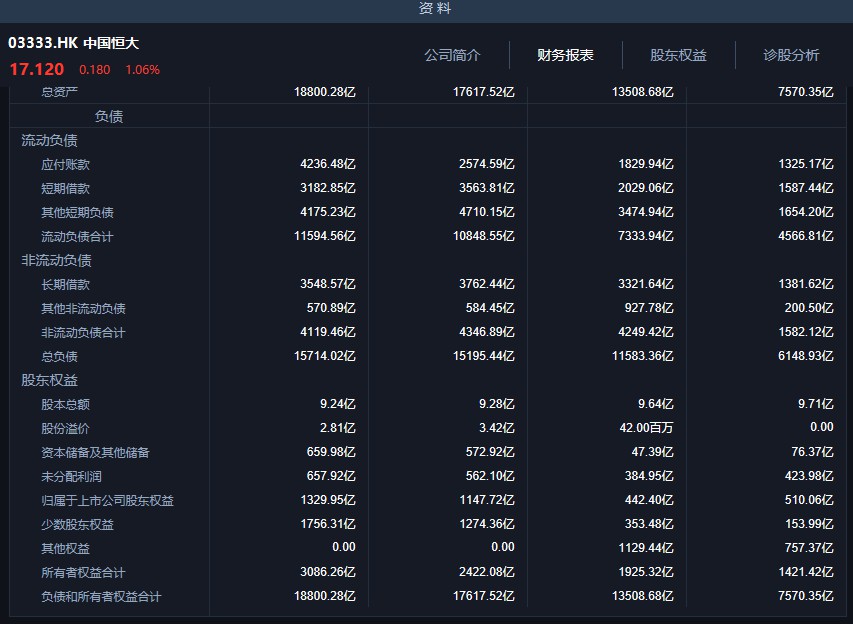Click the 其他短期负债 value 3474.94亿
The height and width of the screenshot is (624, 853).
(646, 212)
